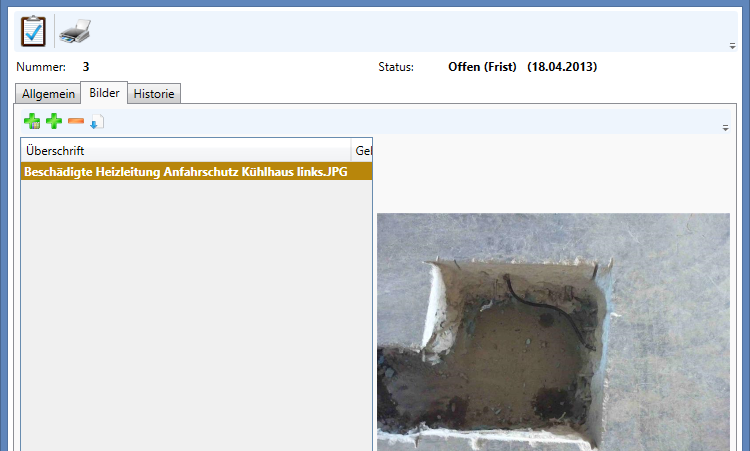Click the status value Offen (Frist)
750x451 pixels.
point(482,67)
